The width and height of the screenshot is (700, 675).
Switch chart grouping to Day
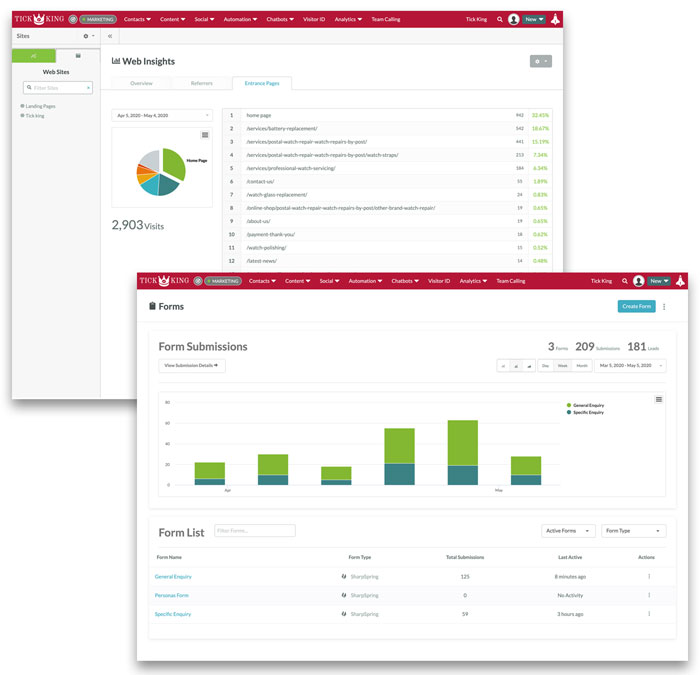[x=545, y=366]
